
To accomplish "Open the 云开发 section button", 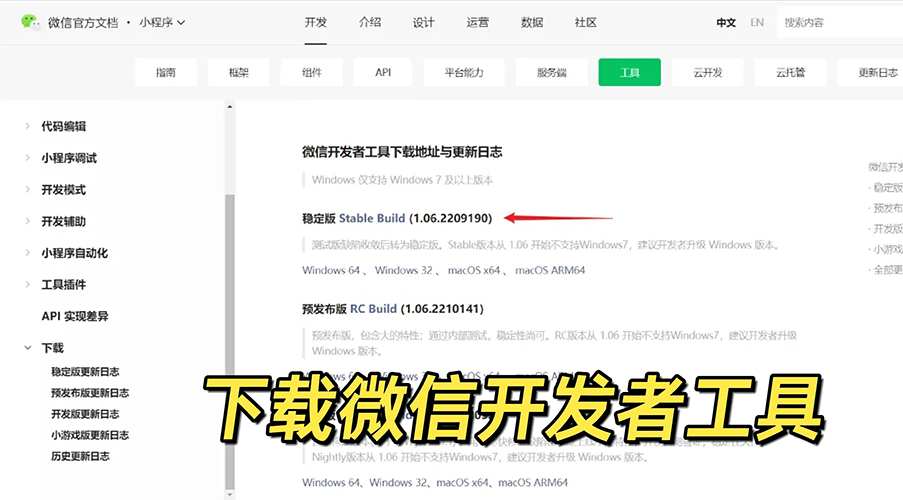I will 708,72.
